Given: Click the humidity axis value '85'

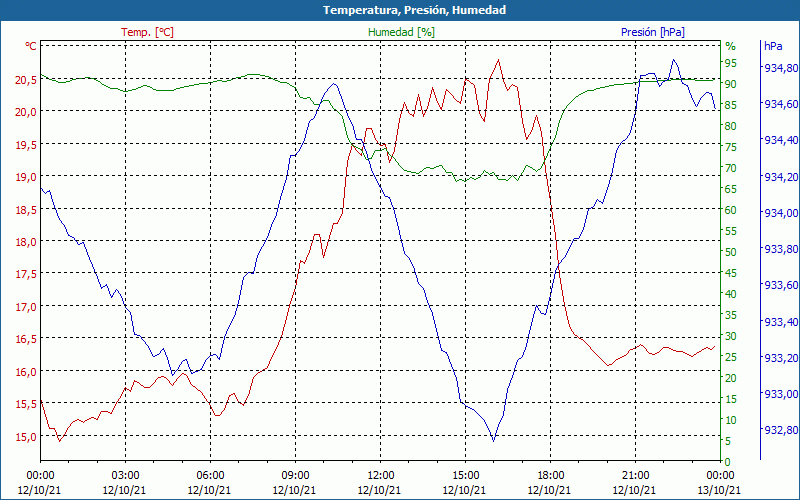Looking at the screenshot, I should click(731, 105).
